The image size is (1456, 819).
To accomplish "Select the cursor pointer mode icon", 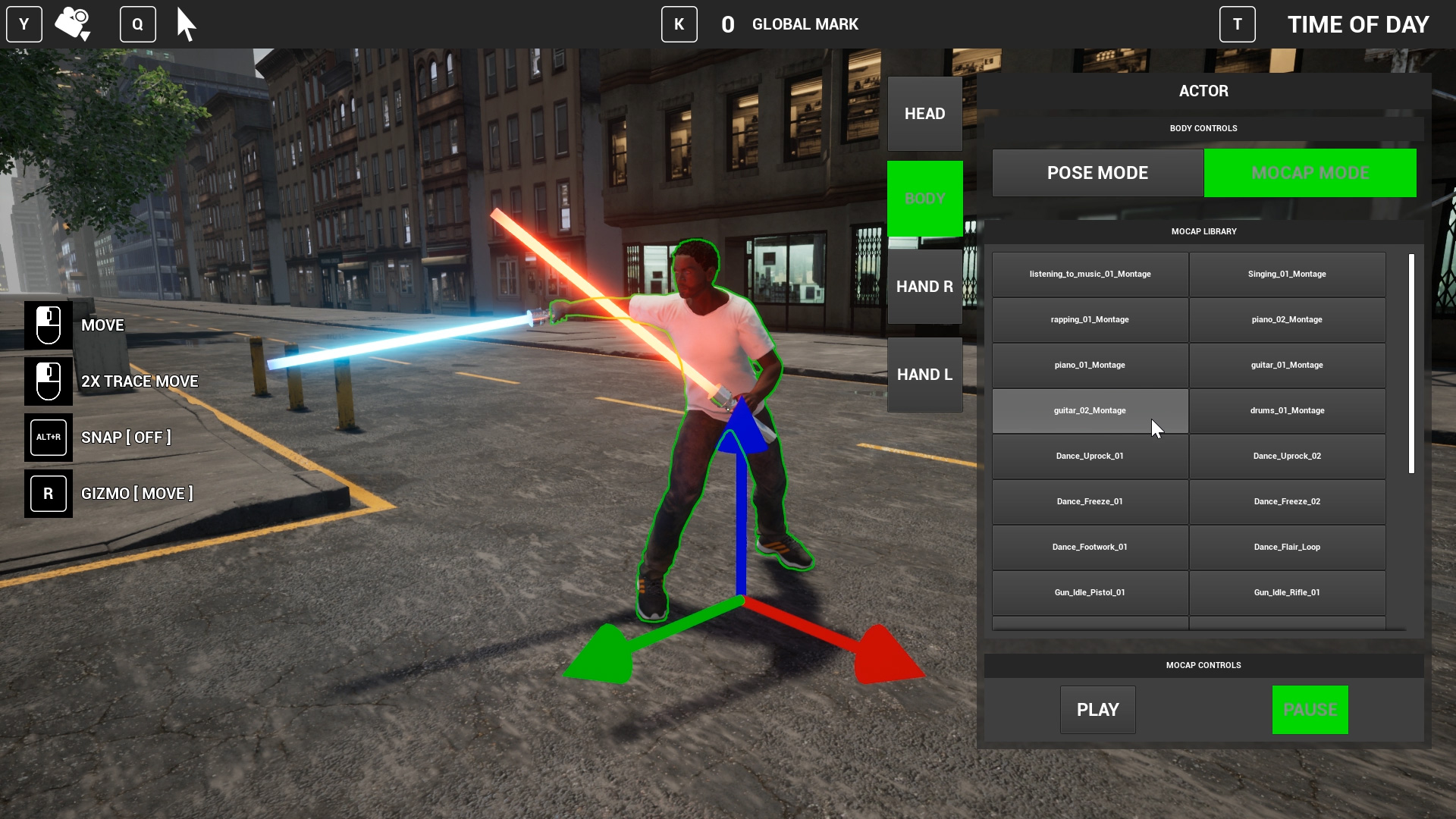I will (187, 24).
